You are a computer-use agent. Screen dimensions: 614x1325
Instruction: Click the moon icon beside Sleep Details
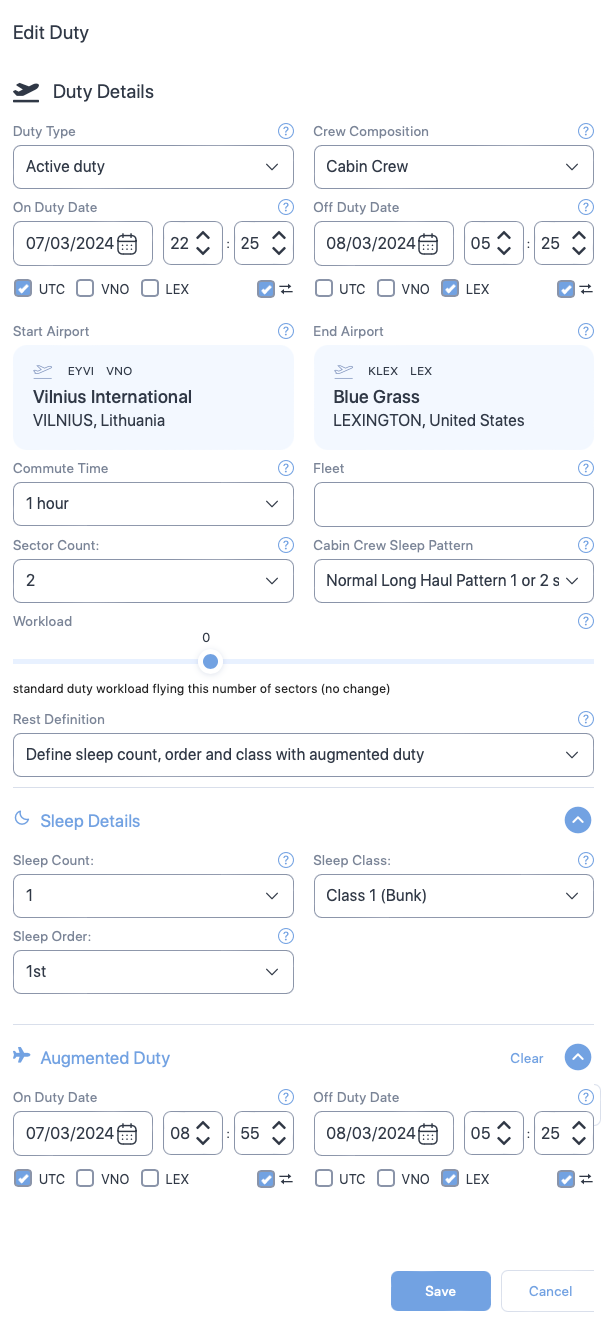21,819
